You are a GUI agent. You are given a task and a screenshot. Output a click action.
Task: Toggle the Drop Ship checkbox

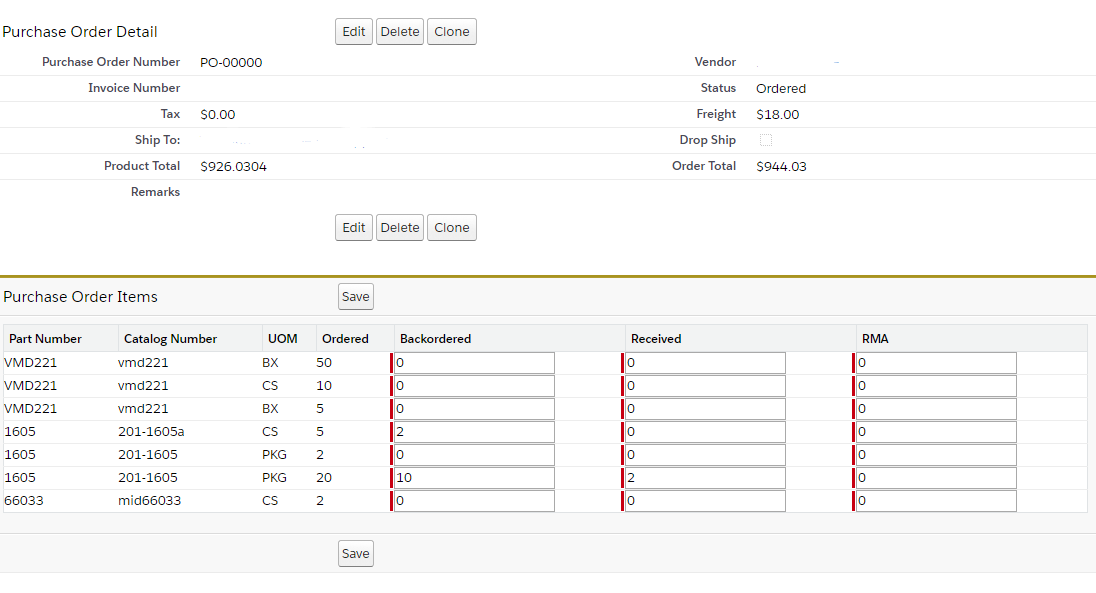click(x=766, y=141)
